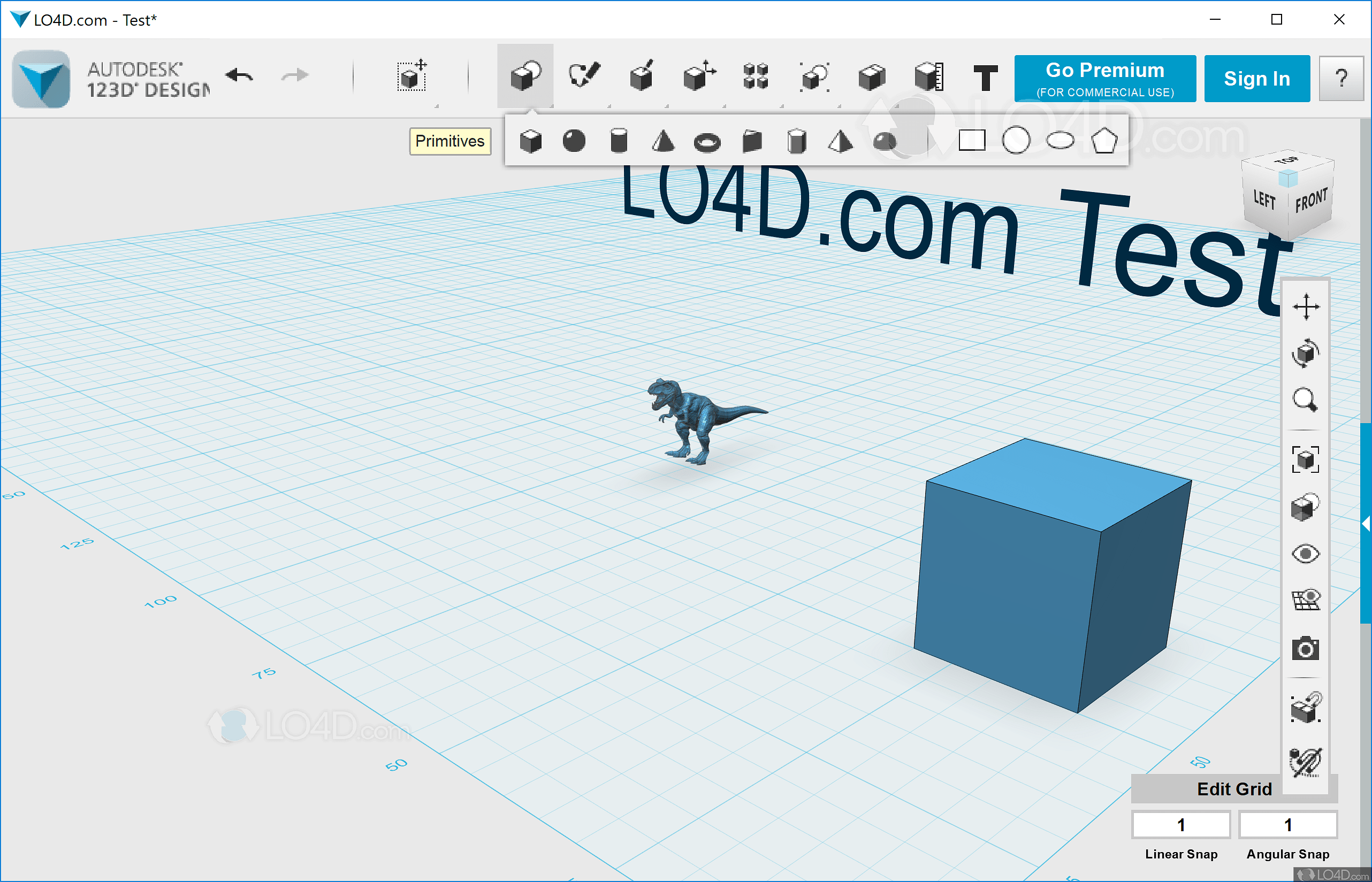1372x882 pixels.
Task: Click the FRONT face of view cube
Action: coord(1312,202)
